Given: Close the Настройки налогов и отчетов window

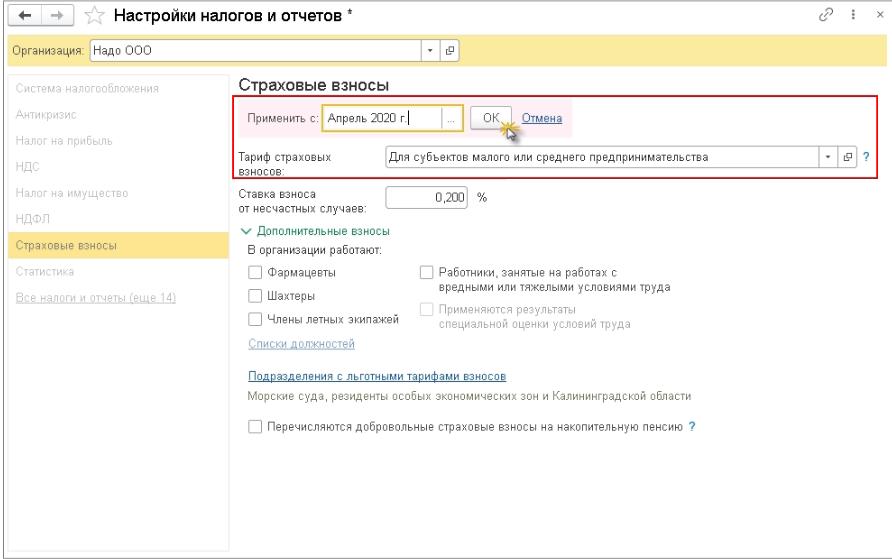Looking at the screenshot, I should [879, 15].
